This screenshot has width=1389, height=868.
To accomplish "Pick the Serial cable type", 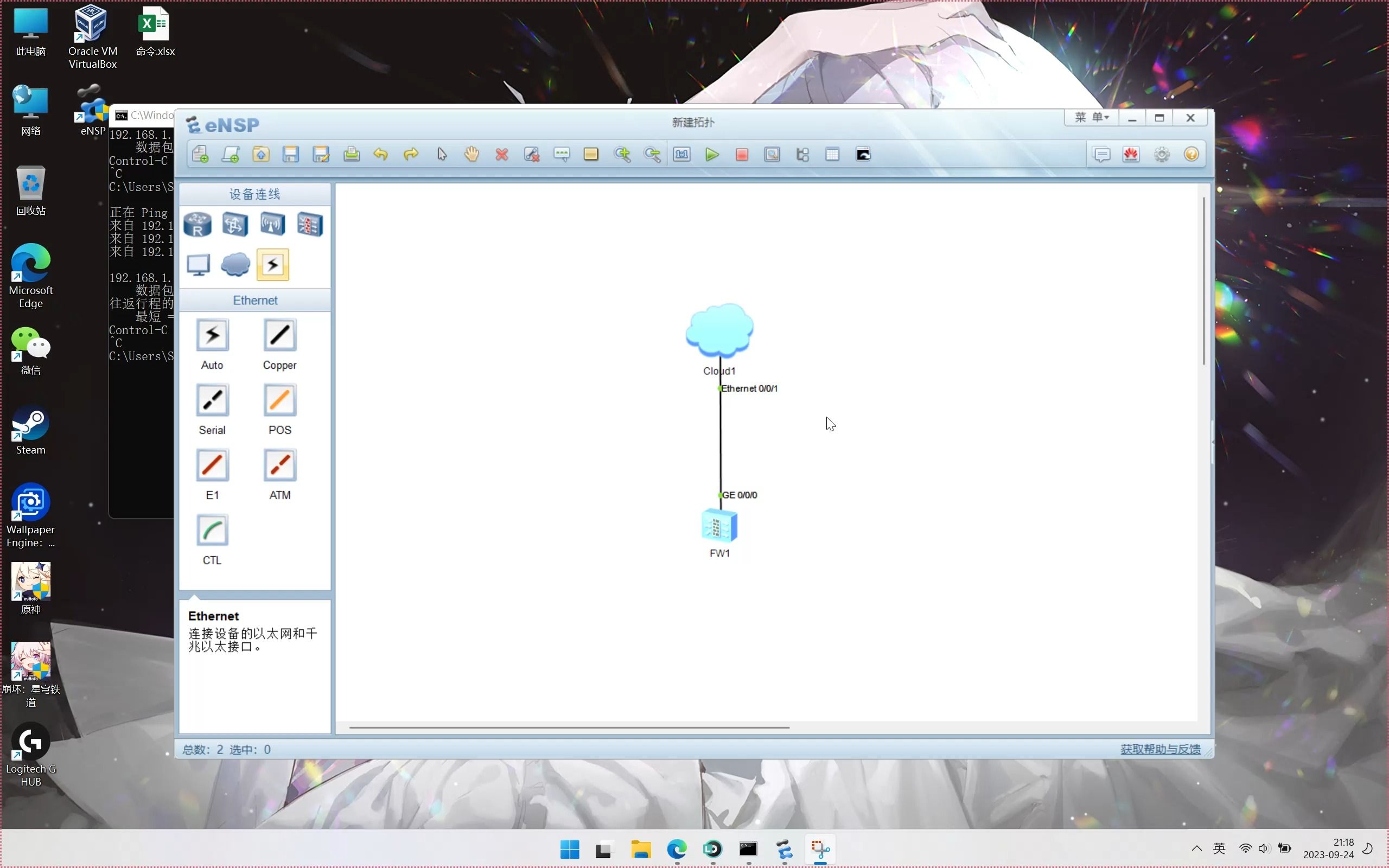I will pos(212,400).
